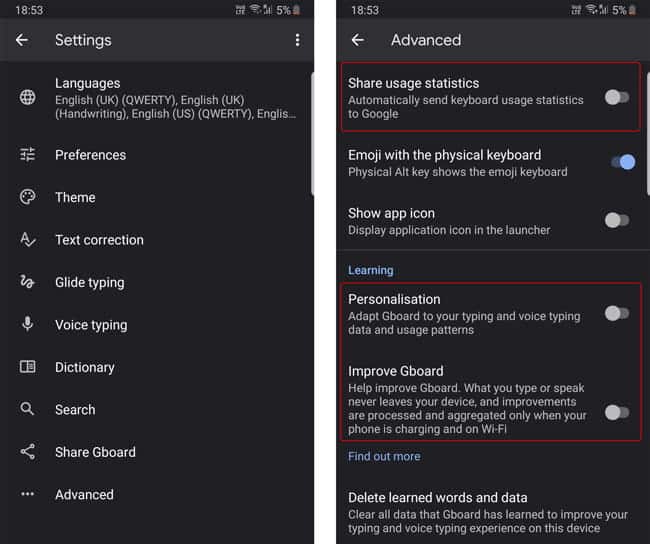The height and width of the screenshot is (544, 650).
Task: Enable the Personalisation toggle
Action: point(617,313)
